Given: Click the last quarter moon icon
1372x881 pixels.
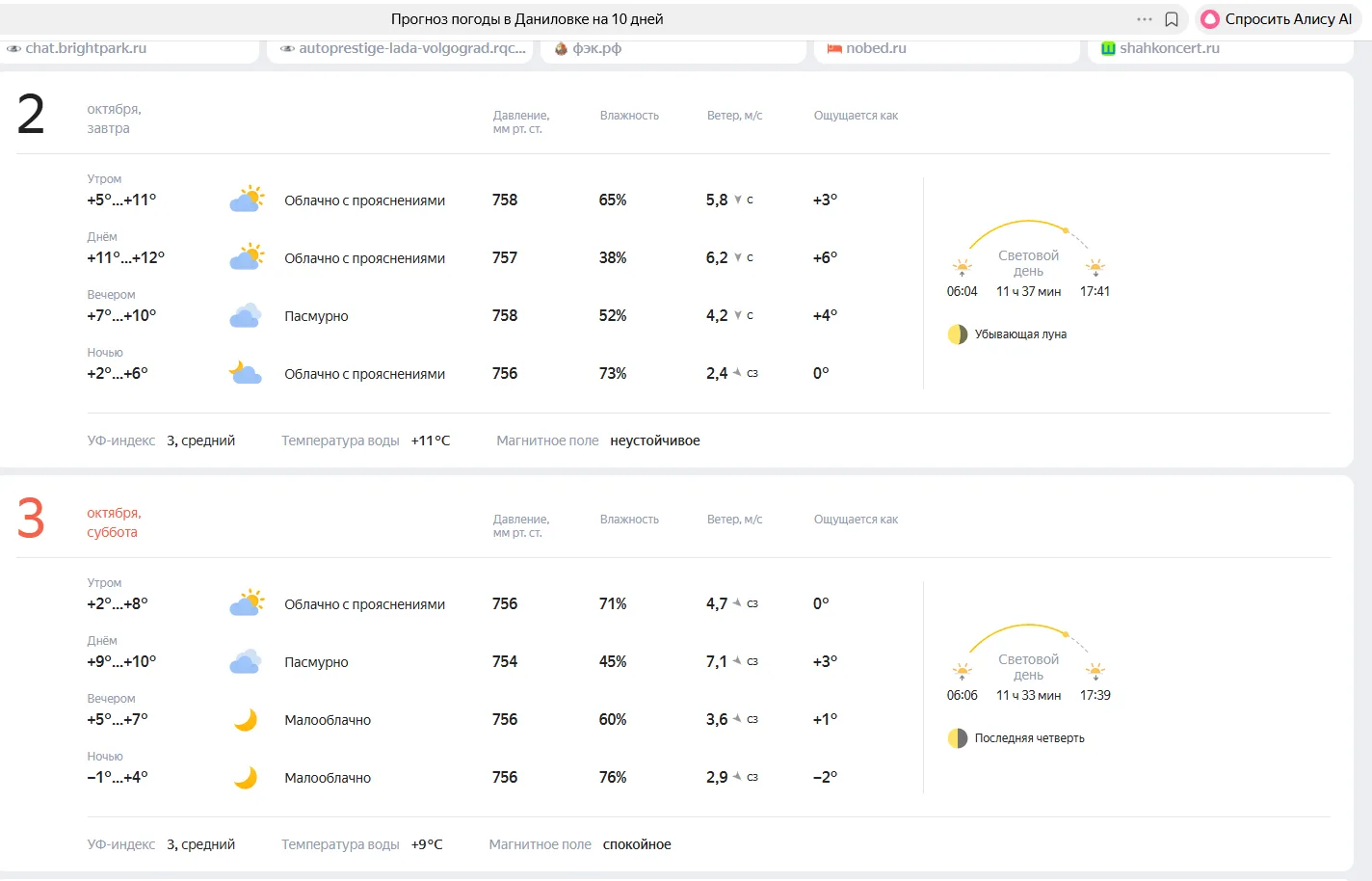Looking at the screenshot, I should click(958, 738).
